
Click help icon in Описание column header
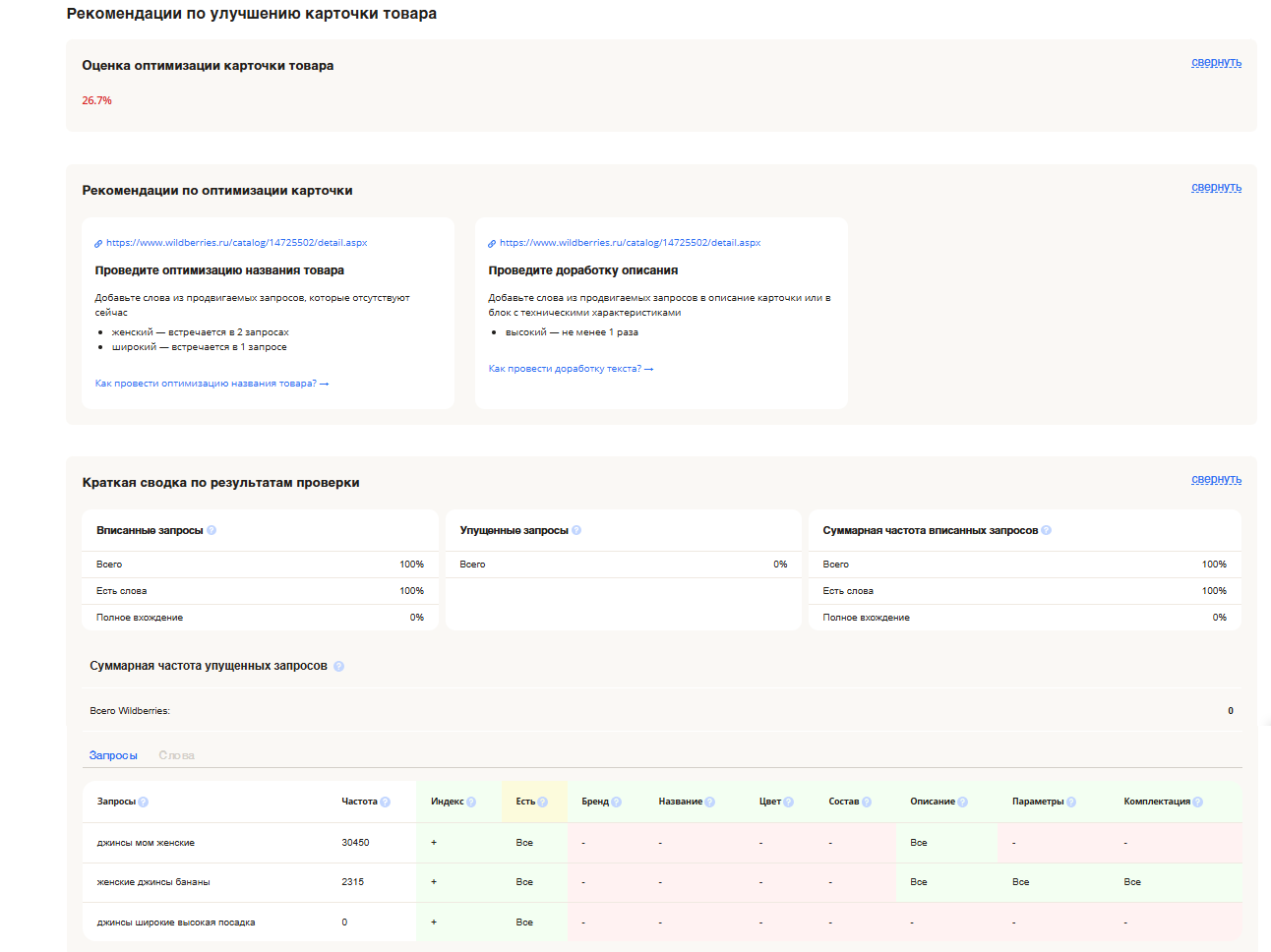tap(963, 803)
